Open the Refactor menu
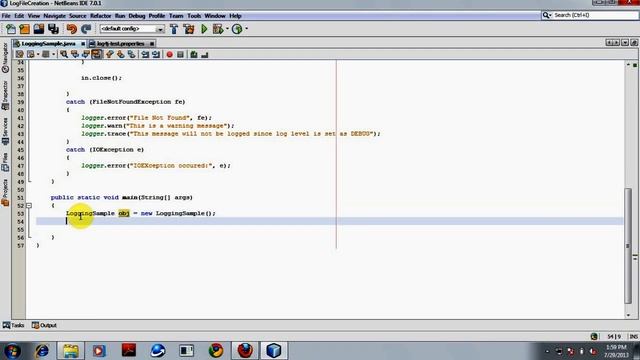640x360 pixels. 100,16
